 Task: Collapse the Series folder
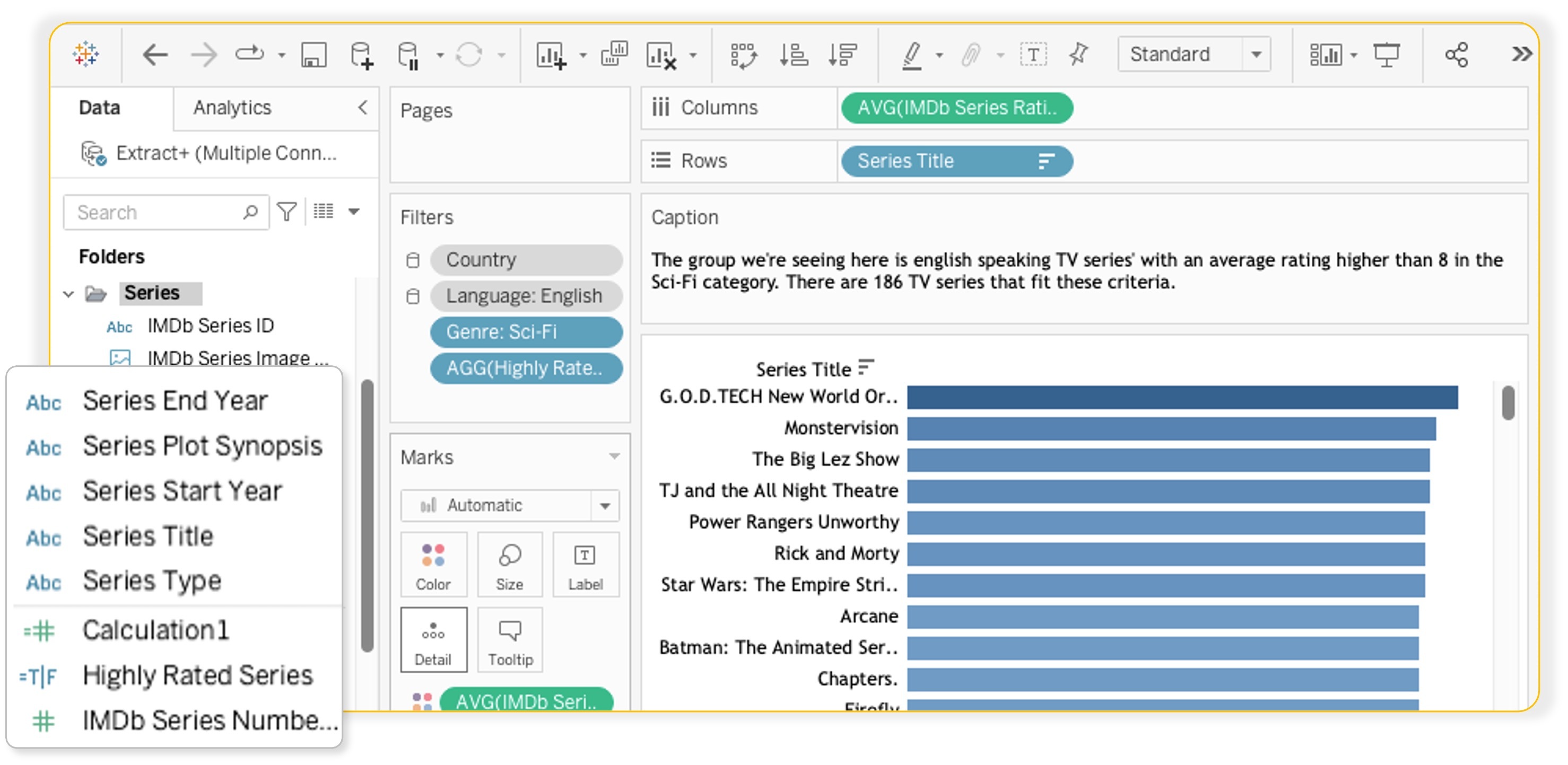[68, 295]
